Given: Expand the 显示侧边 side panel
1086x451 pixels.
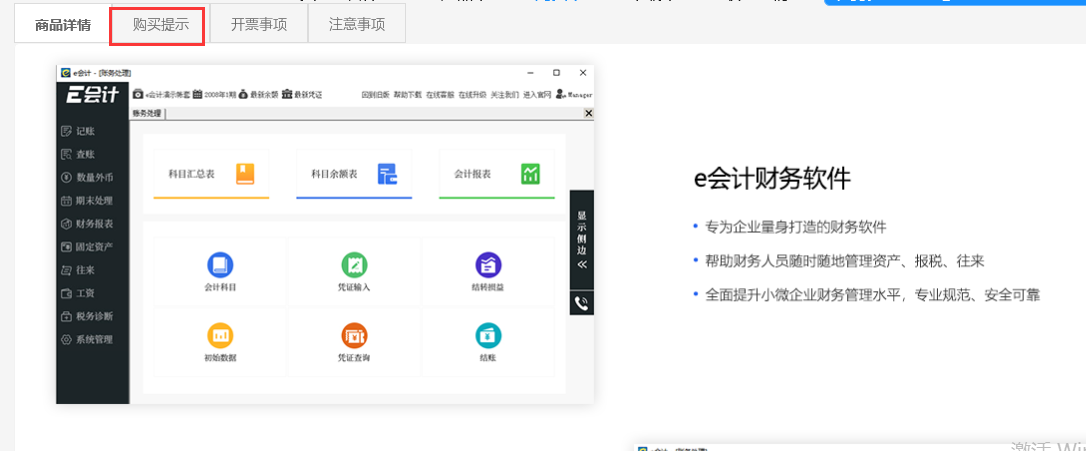Looking at the screenshot, I should (x=582, y=240).
